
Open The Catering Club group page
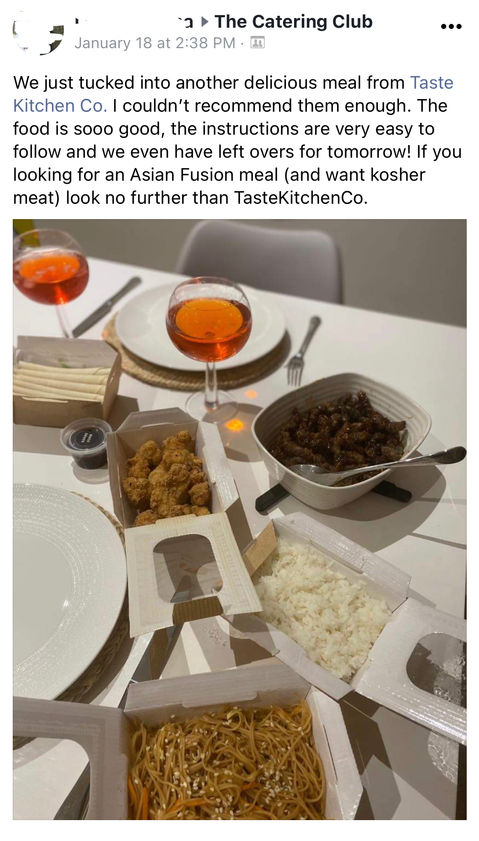point(293,22)
